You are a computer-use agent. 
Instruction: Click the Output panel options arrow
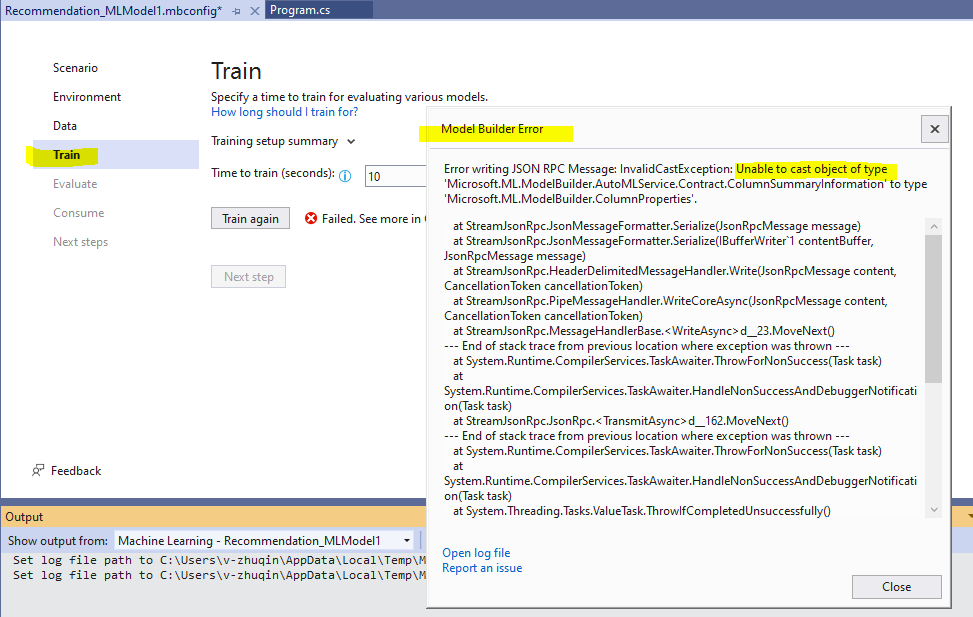[x=969, y=516]
